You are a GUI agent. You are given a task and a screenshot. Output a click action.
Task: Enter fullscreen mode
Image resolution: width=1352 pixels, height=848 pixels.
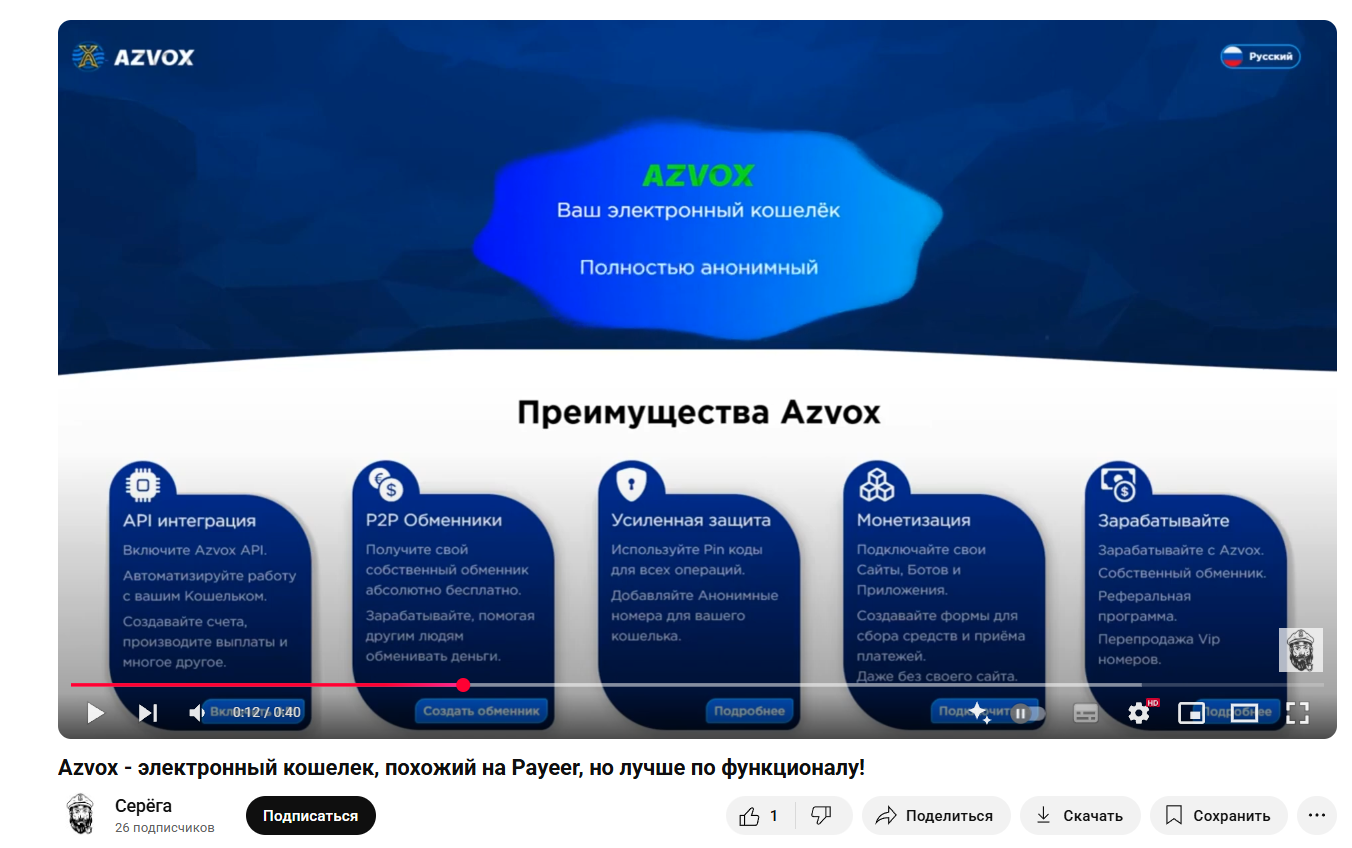tap(1297, 713)
